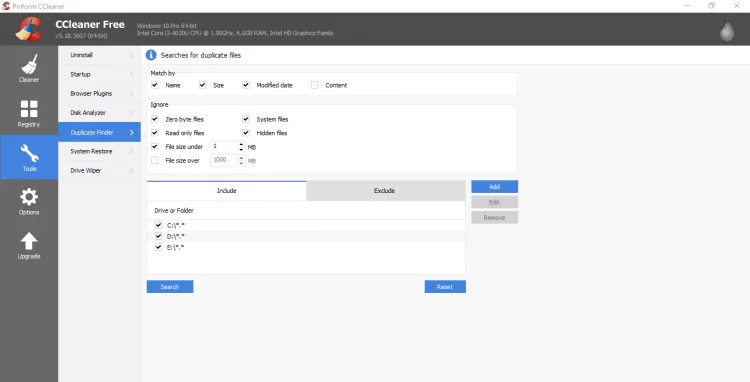Viewport: 750px width, 382px height.
Task: Click chevron next to Startup
Action: click(x=131, y=74)
